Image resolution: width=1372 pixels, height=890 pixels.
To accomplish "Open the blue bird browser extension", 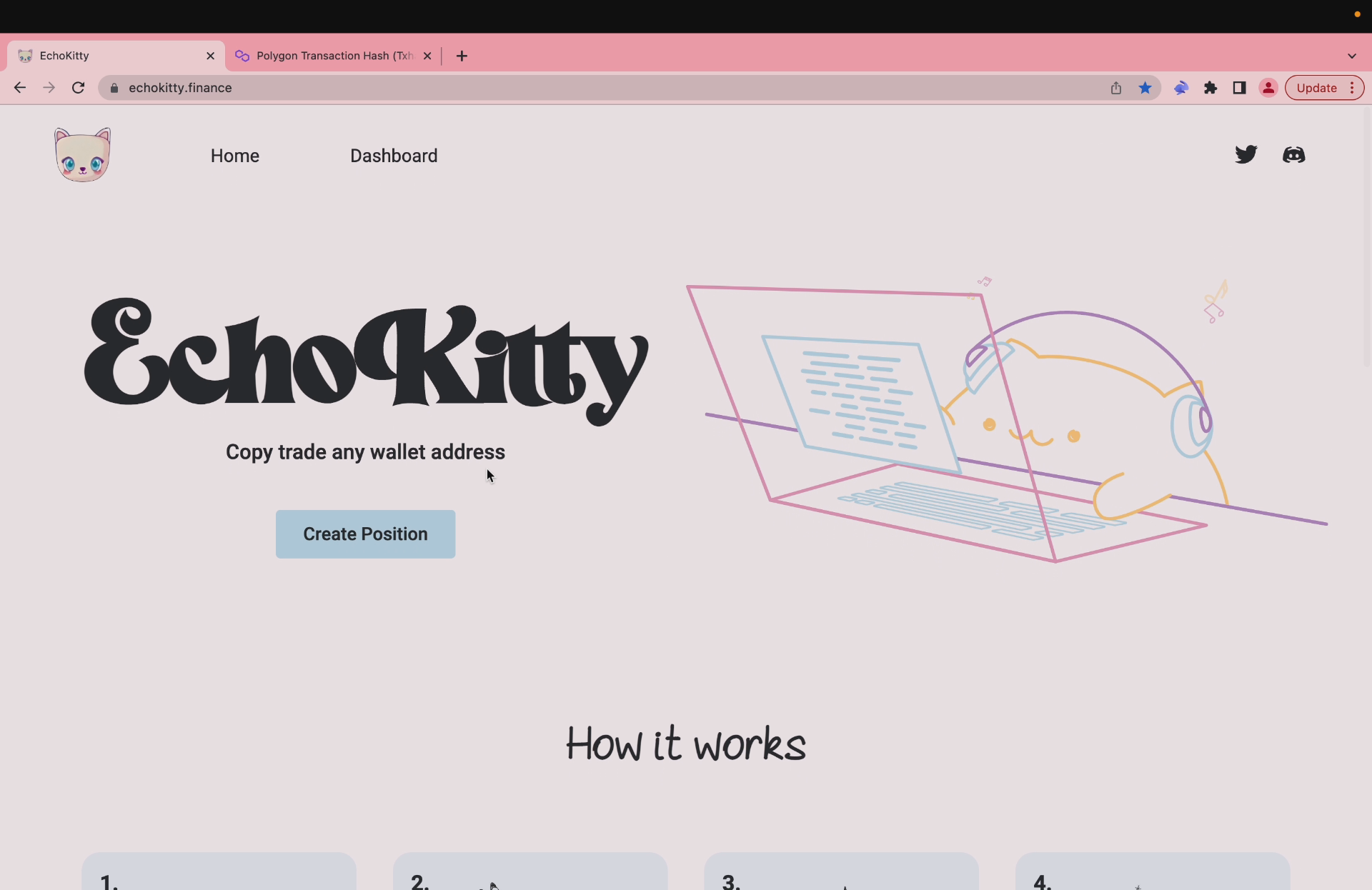I will tap(1180, 88).
